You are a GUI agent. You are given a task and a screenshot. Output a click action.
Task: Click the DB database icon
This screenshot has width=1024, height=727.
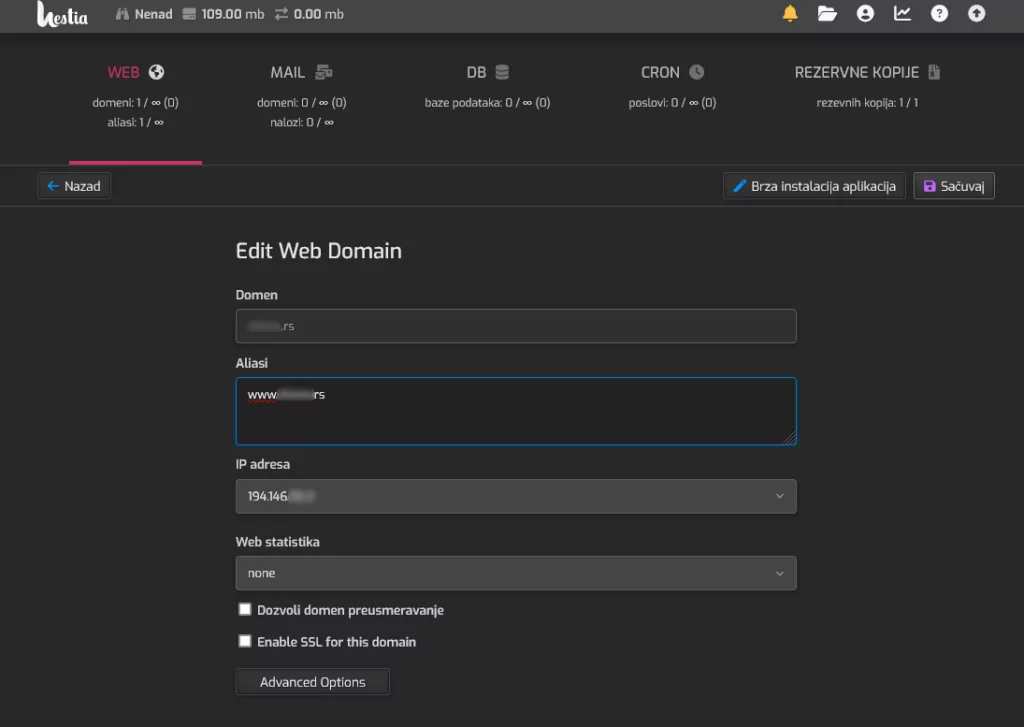coord(502,72)
